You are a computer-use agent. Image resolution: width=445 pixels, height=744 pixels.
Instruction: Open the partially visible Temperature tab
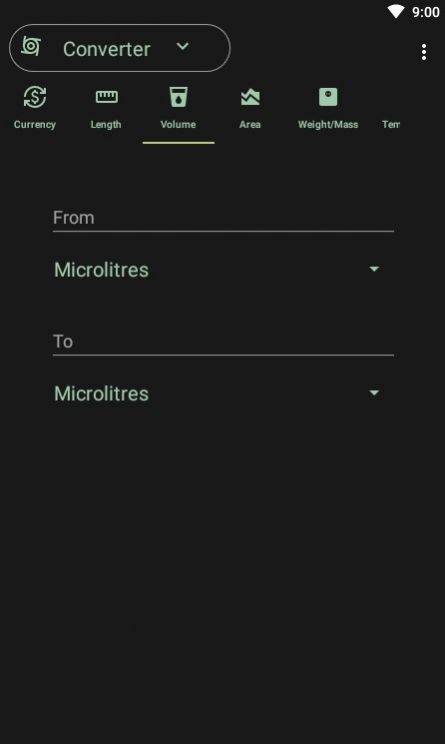(391, 124)
